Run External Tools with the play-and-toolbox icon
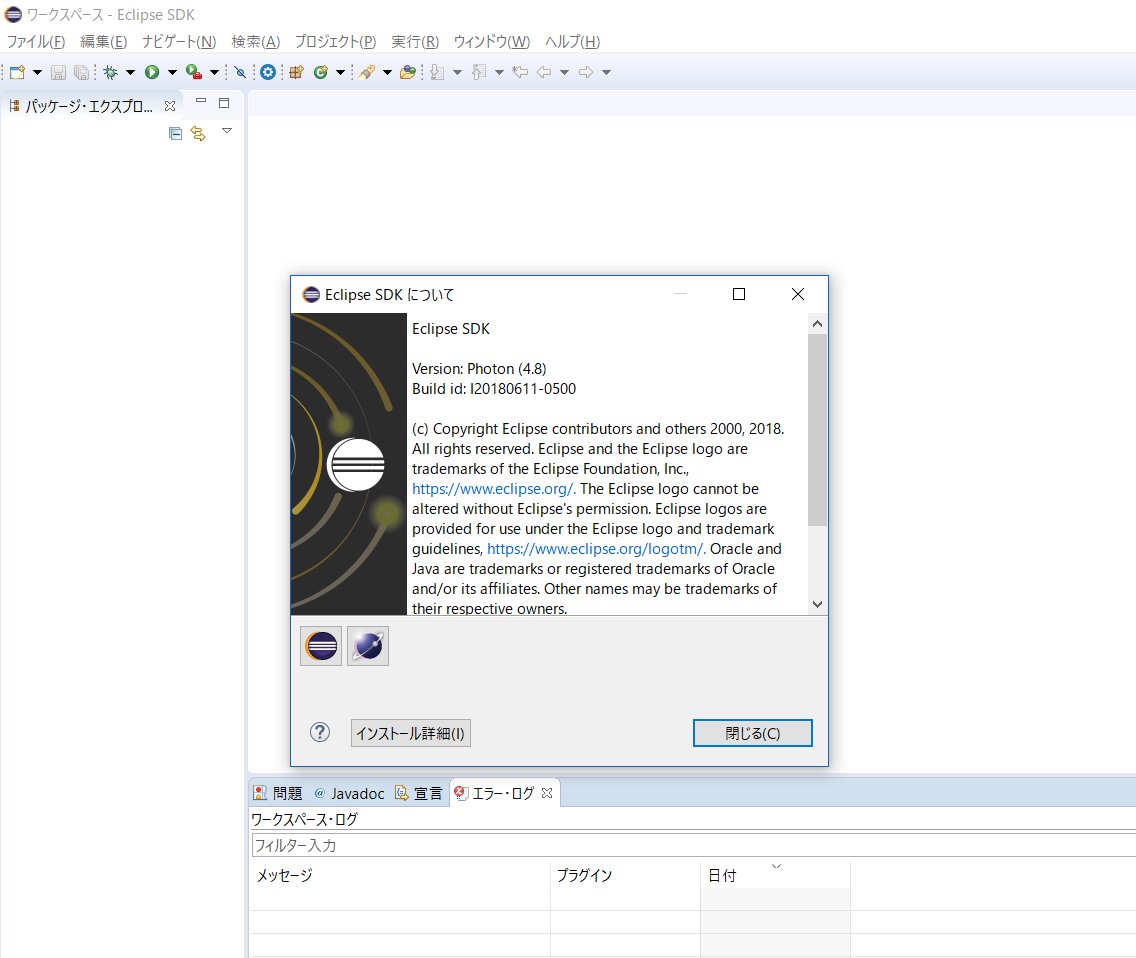This screenshot has width=1136, height=958. click(x=193, y=72)
